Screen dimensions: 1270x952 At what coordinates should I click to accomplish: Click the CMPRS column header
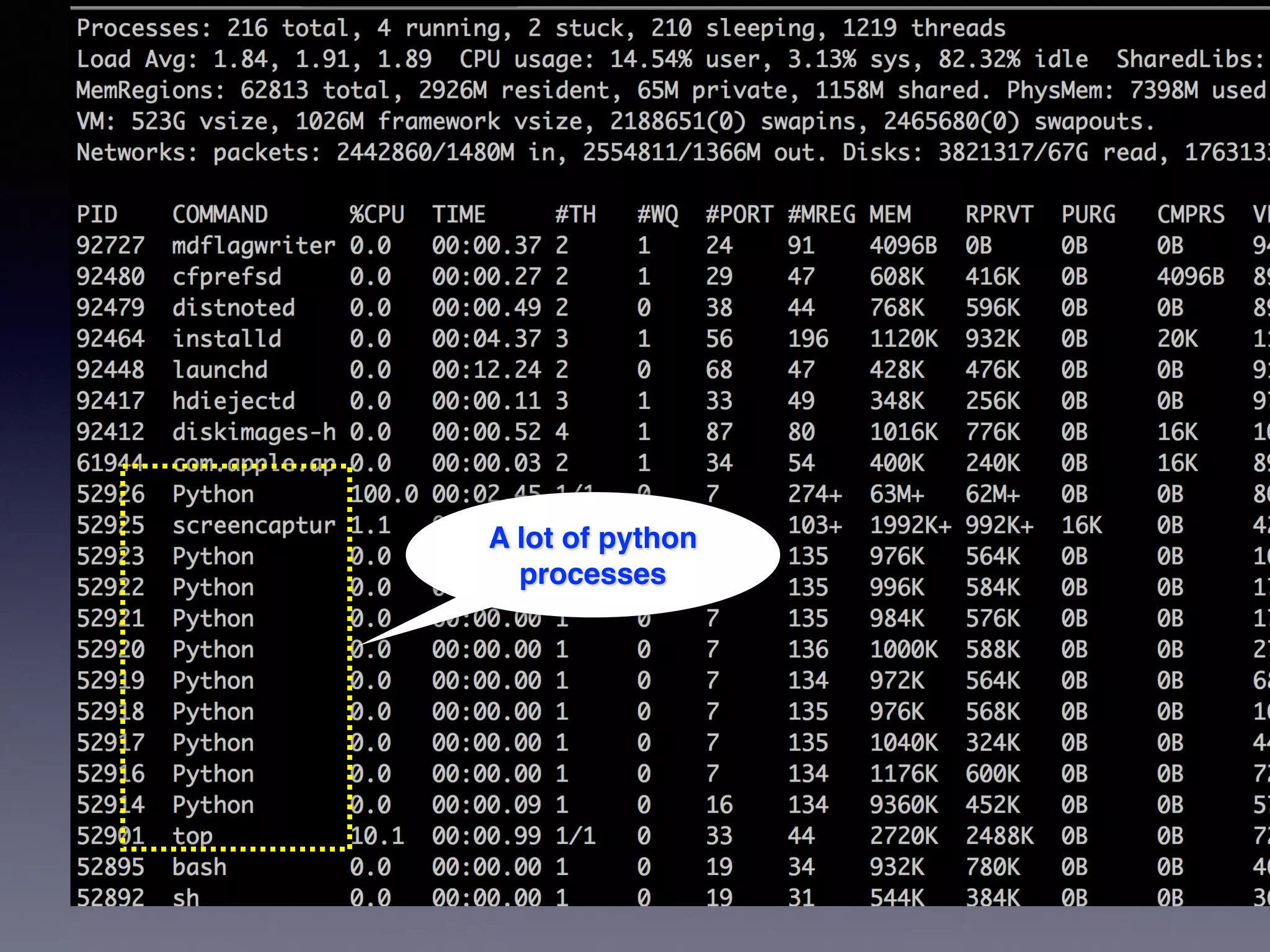[1191, 214]
